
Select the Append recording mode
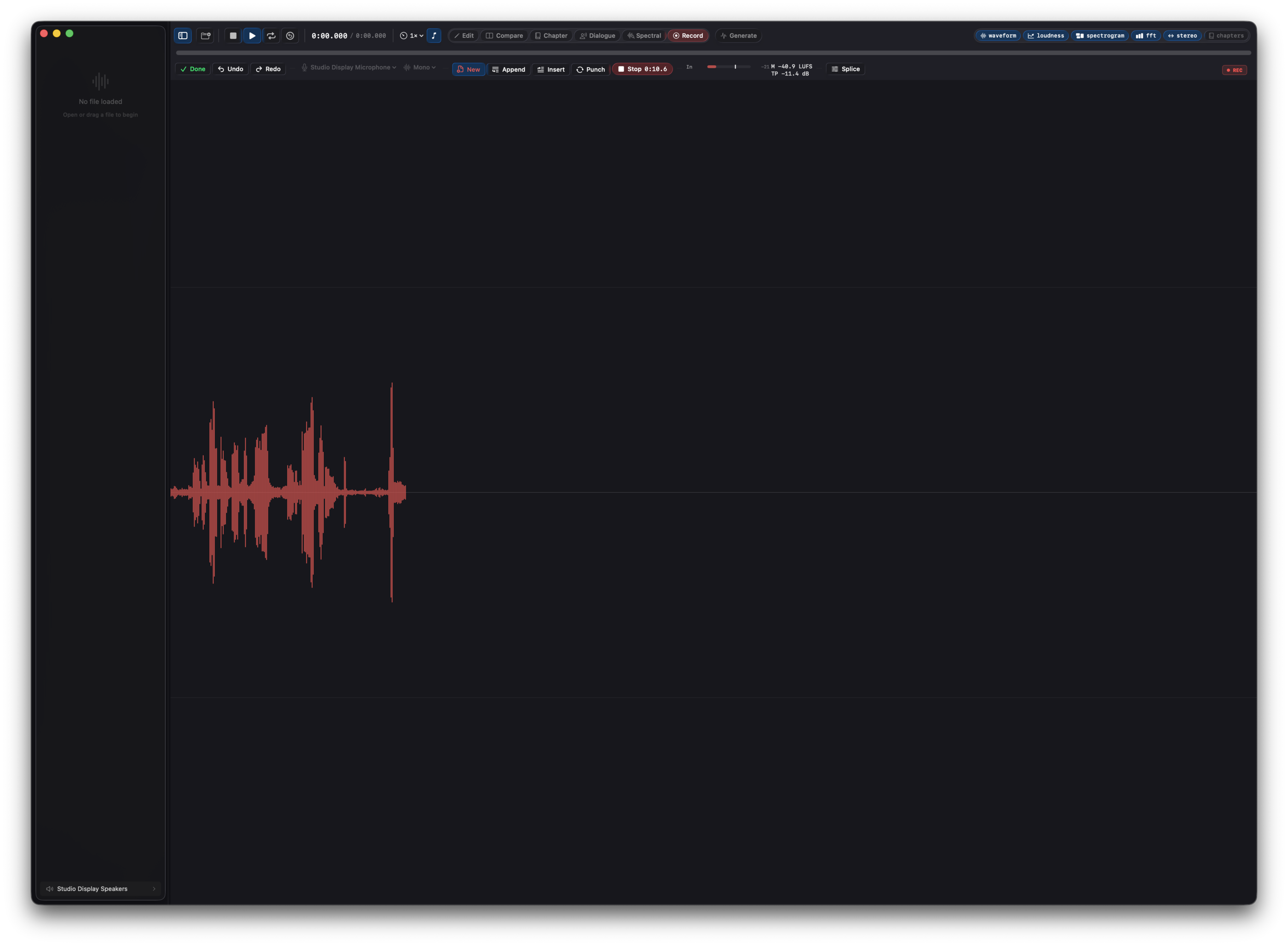click(508, 69)
